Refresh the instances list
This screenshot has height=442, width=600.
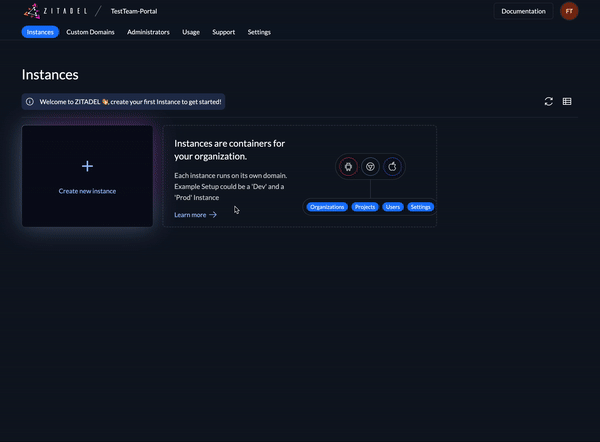point(548,101)
